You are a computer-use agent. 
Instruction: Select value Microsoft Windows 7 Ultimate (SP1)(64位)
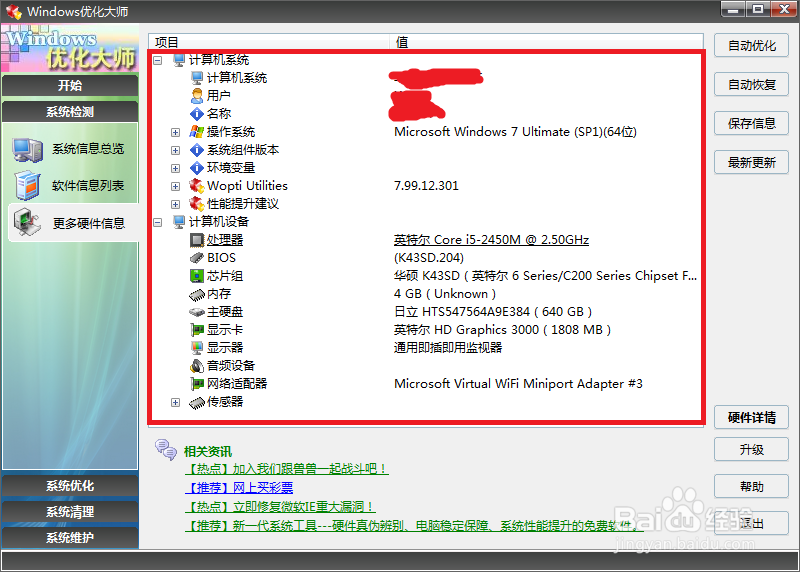pyautogui.click(x=515, y=132)
